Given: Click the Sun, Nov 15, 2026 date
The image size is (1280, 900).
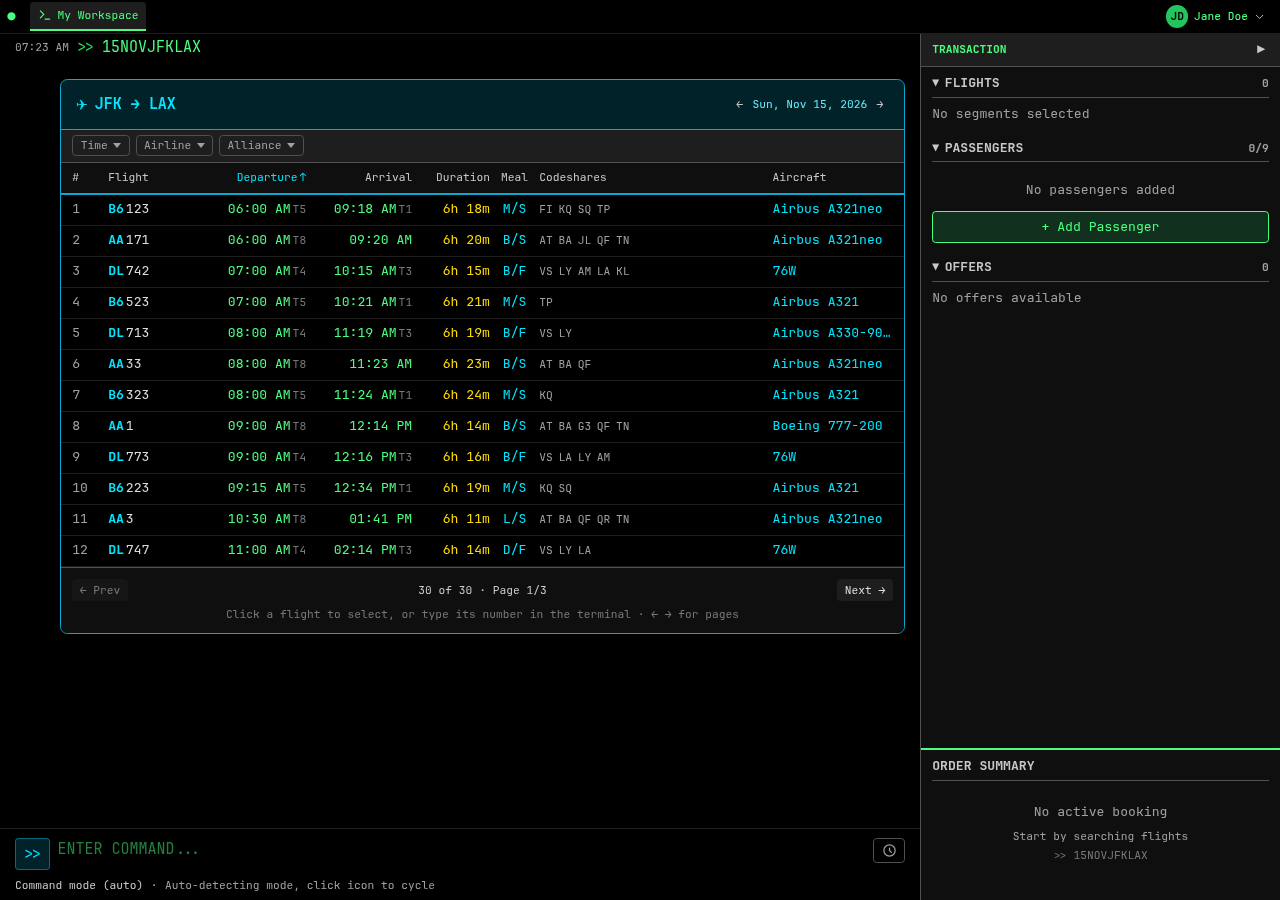Looking at the screenshot, I should (810, 104).
